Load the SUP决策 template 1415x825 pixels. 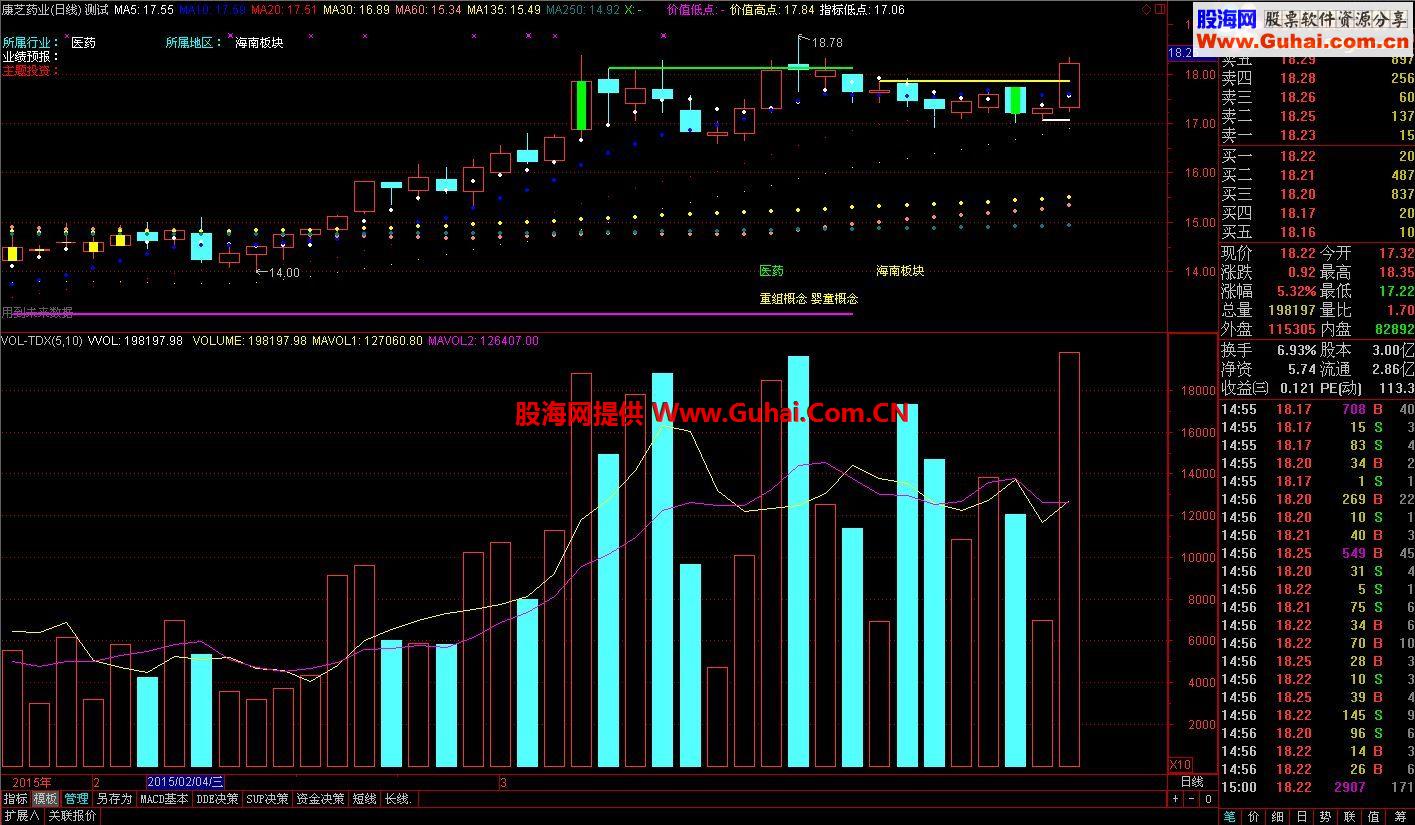tap(268, 799)
